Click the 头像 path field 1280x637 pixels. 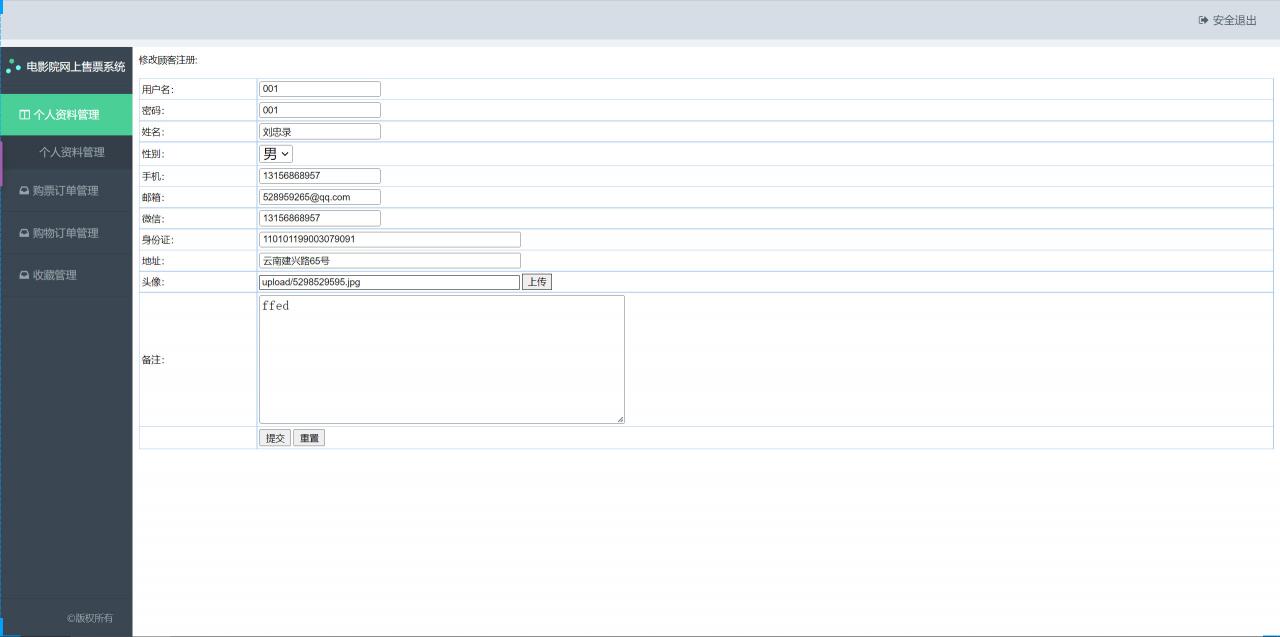pyautogui.click(x=390, y=282)
